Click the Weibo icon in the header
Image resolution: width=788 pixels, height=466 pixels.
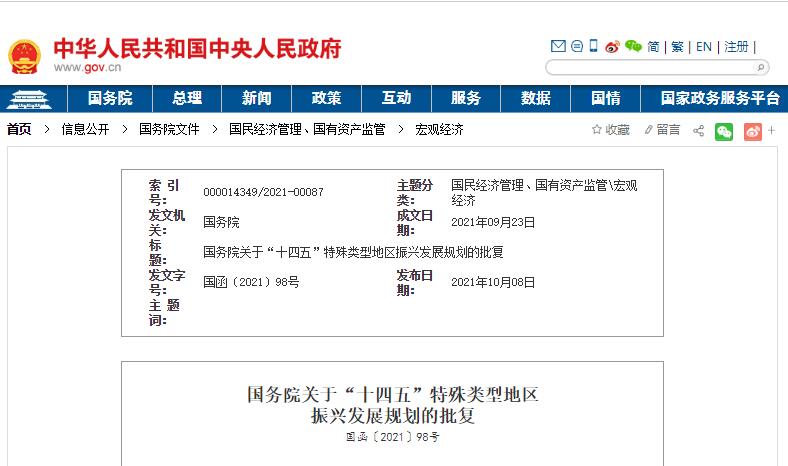coord(612,47)
